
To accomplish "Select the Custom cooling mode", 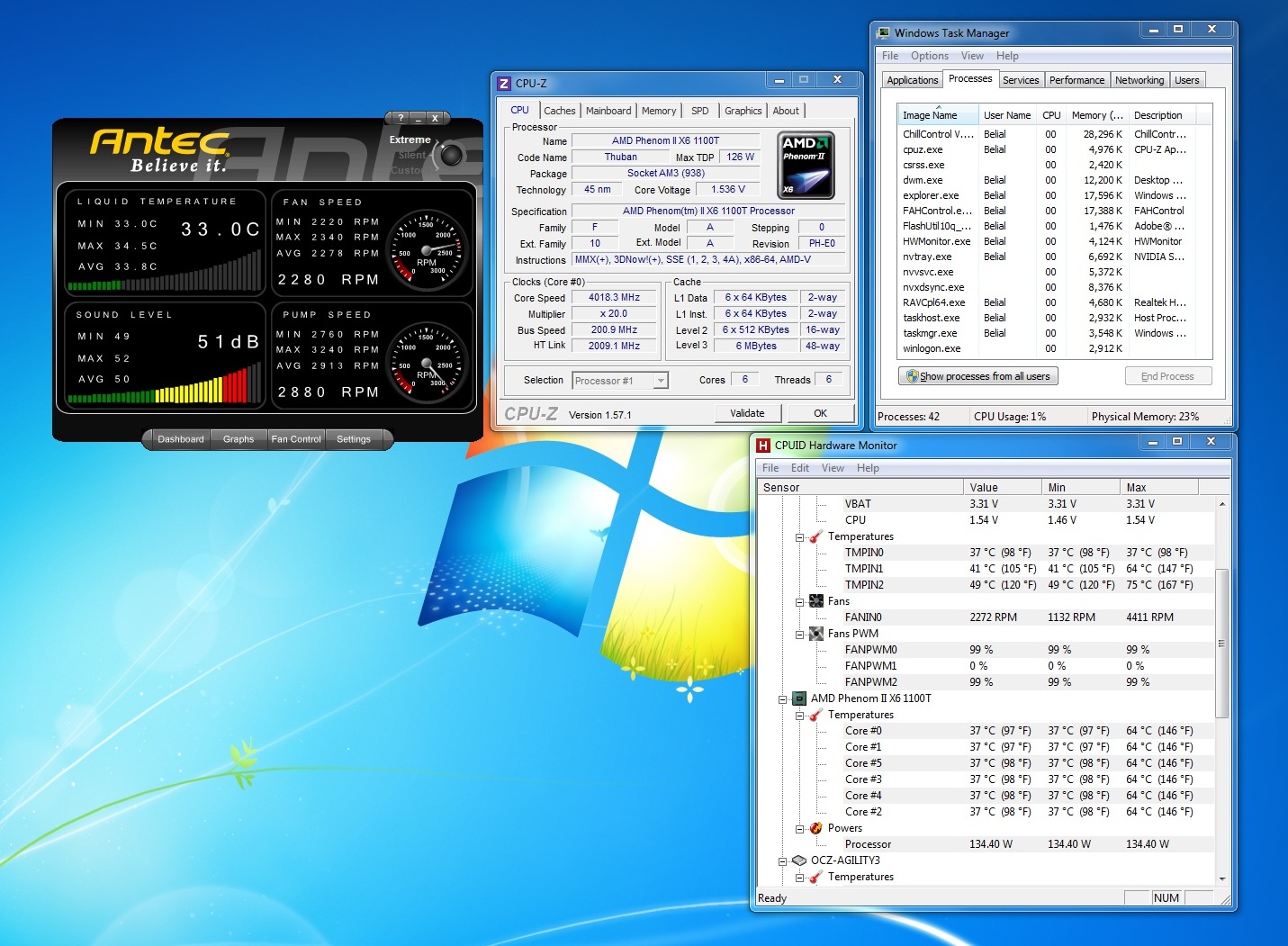I will (x=406, y=170).
